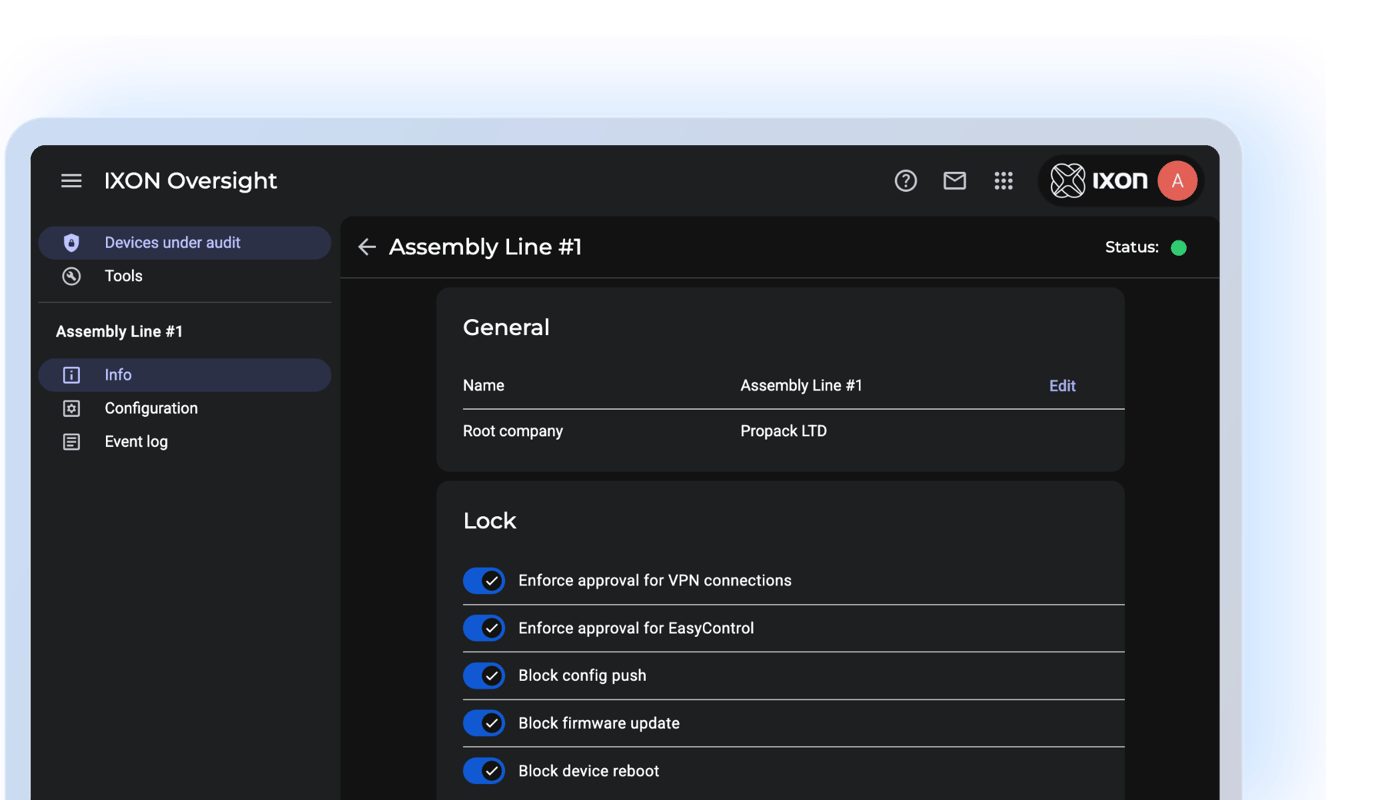Turn off Block device reboot
This screenshot has width=1400, height=800.
pos(484,771)
